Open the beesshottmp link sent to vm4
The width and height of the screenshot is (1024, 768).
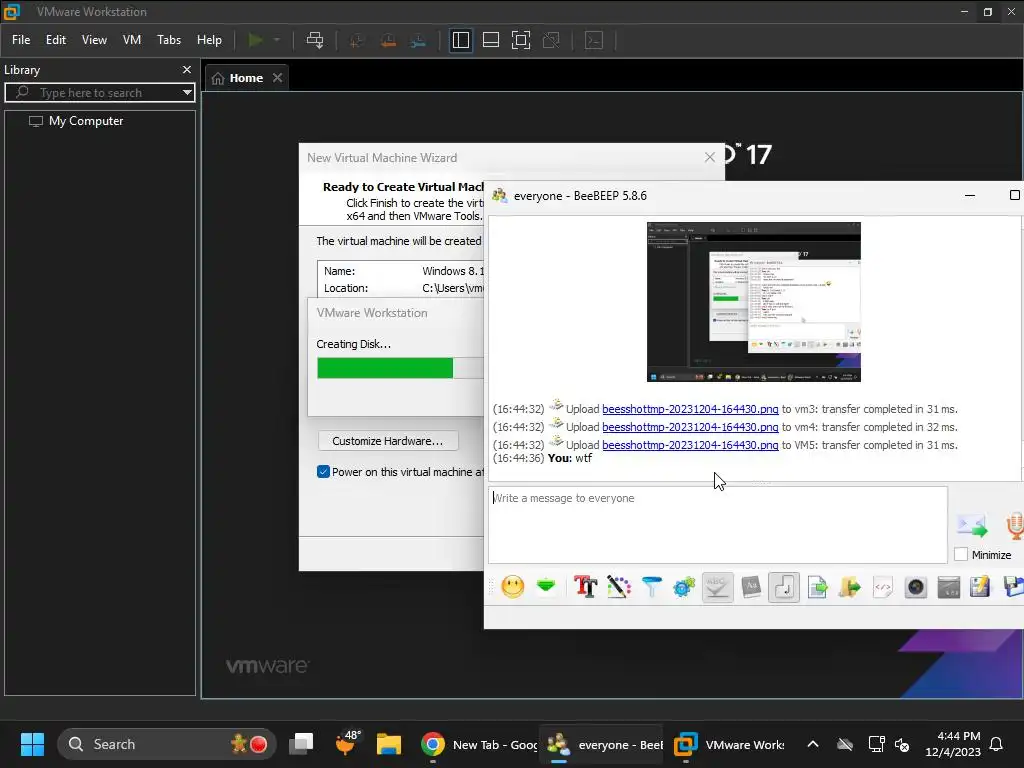pyautogui.click(x=690, y=427)
